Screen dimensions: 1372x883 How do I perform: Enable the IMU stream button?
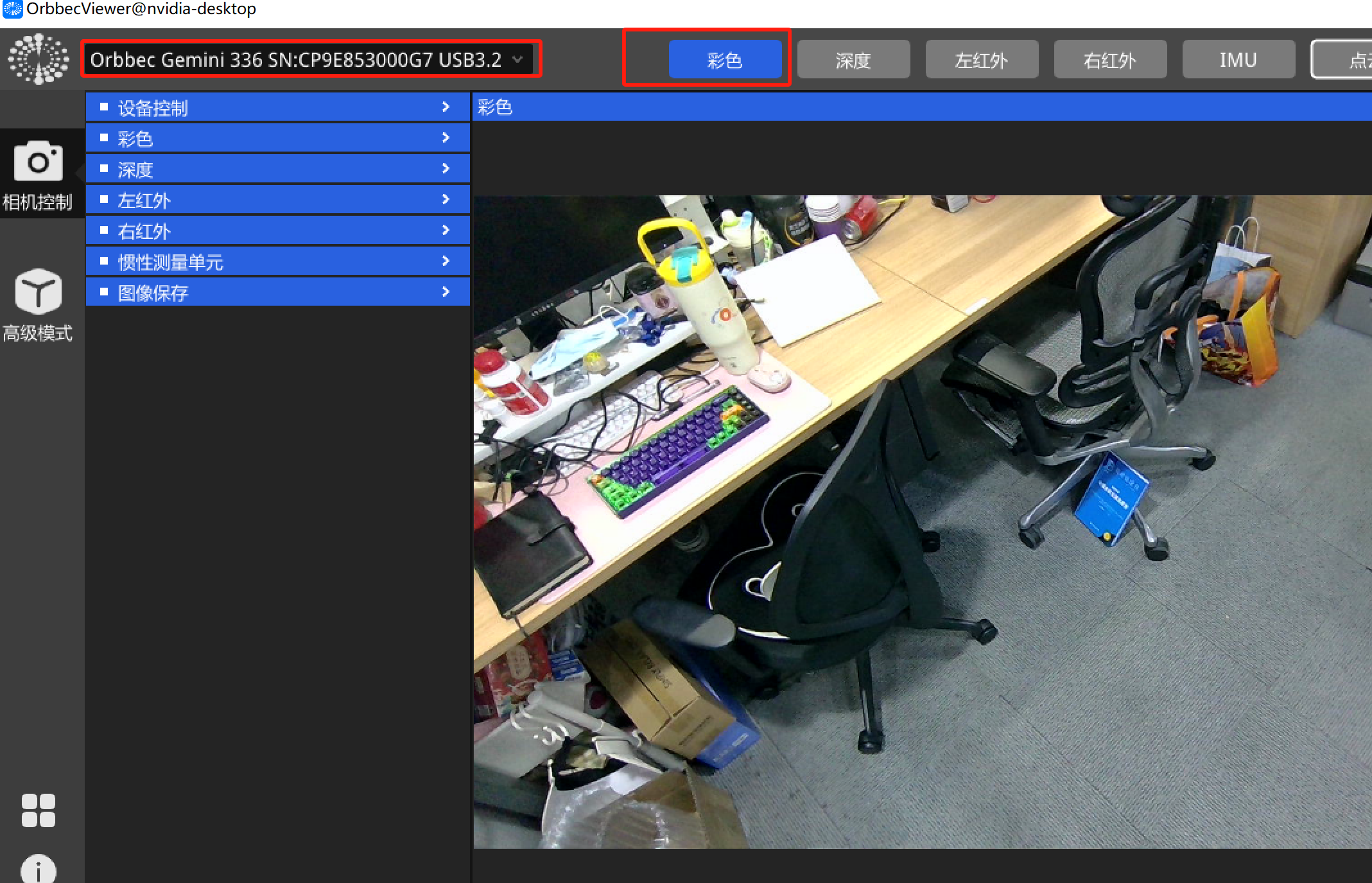1238,60
